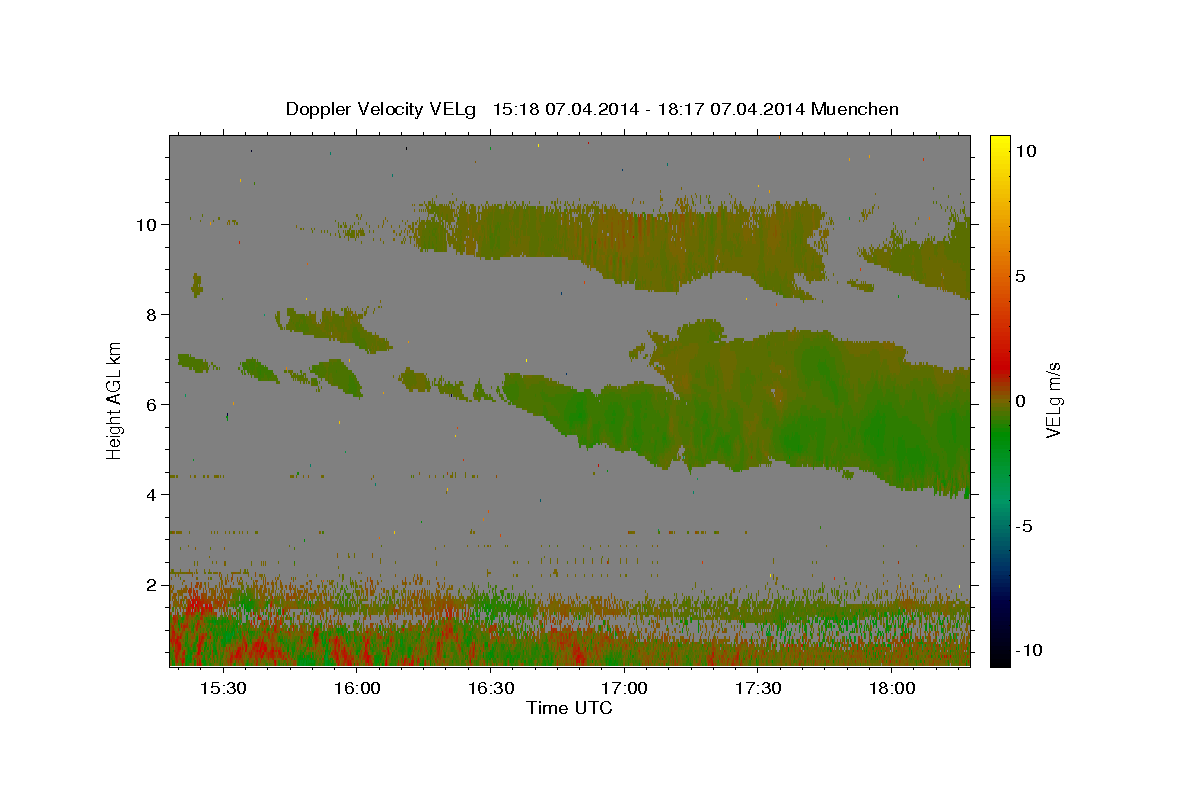The image size is (1200, 800).
Task: Click the yellow top of the colorbar
Action: pos(1000,145)
